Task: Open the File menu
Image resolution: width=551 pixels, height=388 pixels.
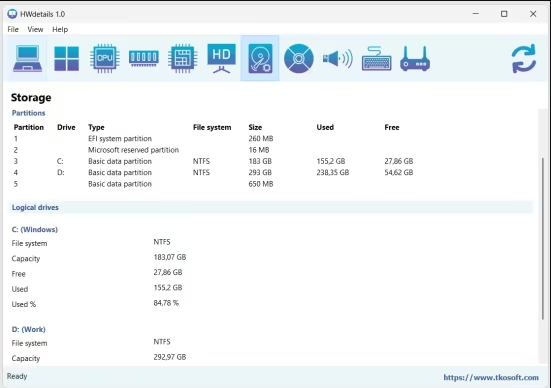Action: 13,30
